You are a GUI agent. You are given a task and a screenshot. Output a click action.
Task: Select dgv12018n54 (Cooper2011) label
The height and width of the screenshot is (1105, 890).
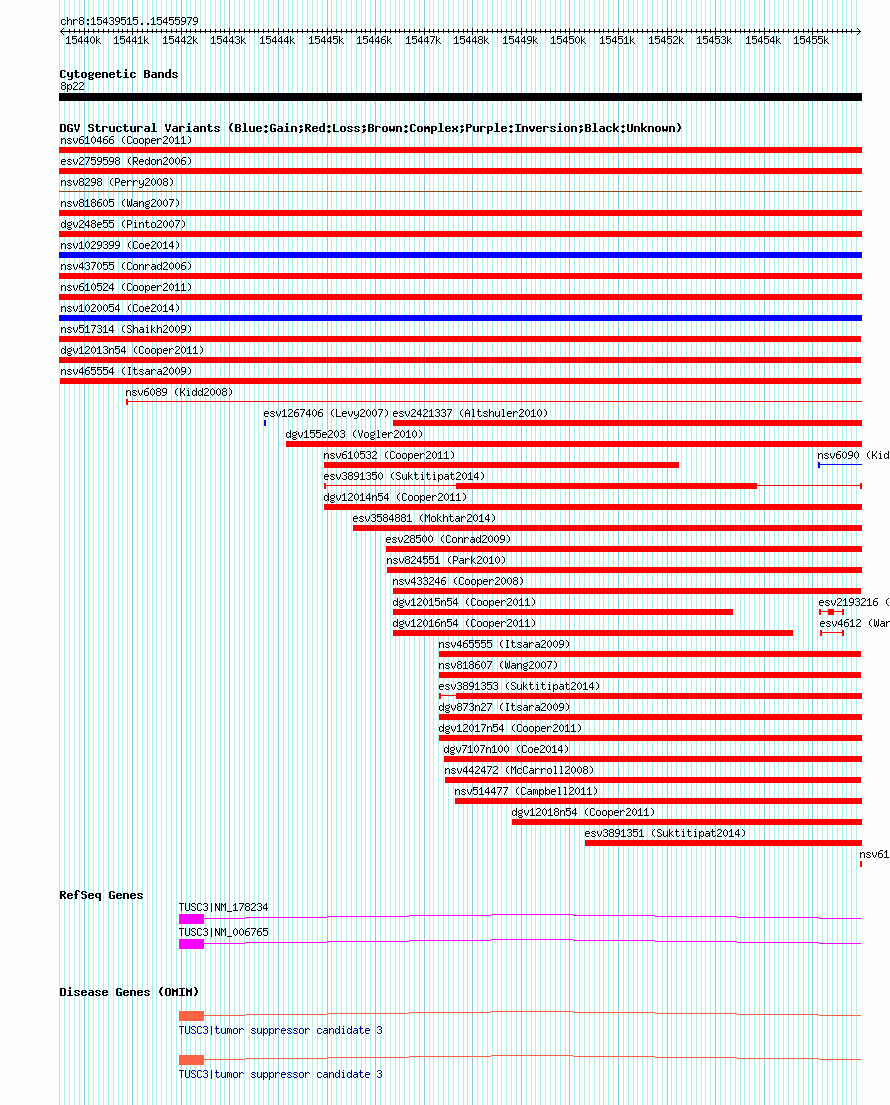click(583, 813)
